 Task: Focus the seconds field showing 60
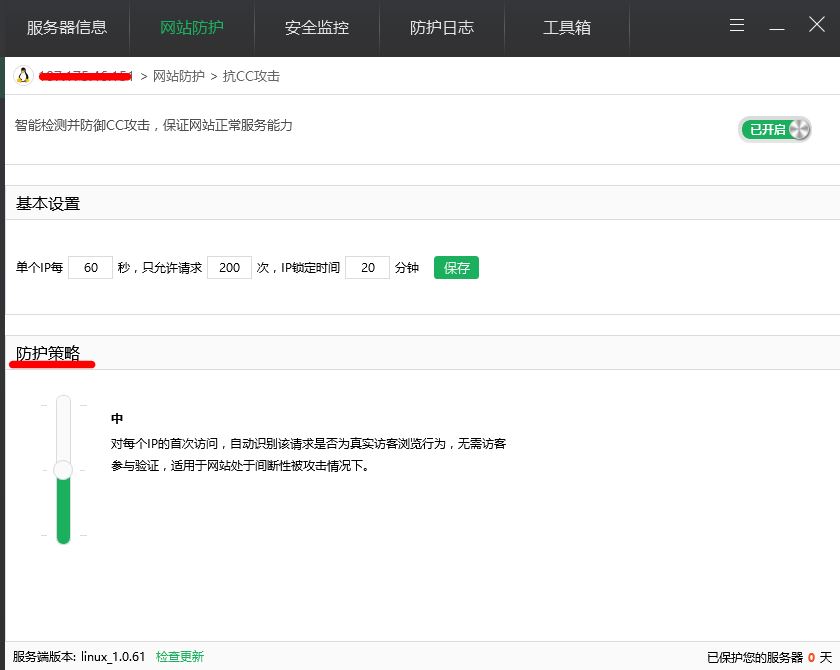(91, 268)
